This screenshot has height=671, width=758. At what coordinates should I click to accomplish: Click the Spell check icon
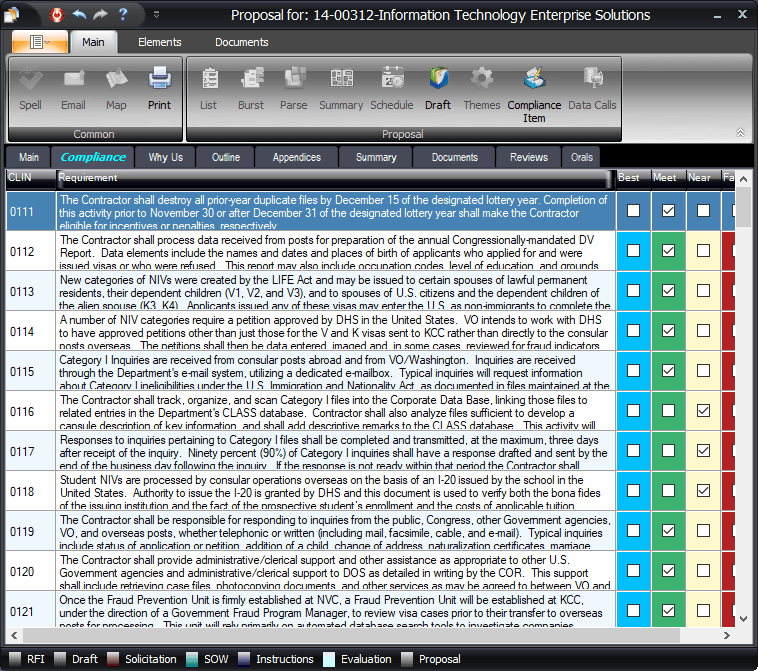[30, 79]
